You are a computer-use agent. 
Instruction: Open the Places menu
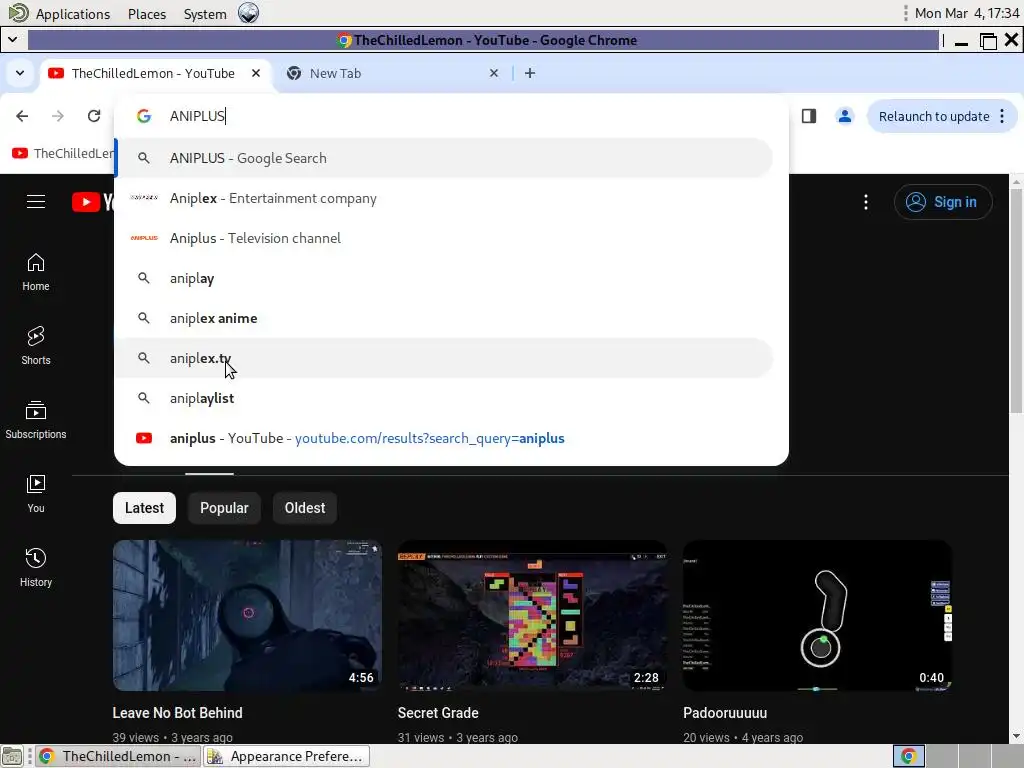[x=147, y=14]
